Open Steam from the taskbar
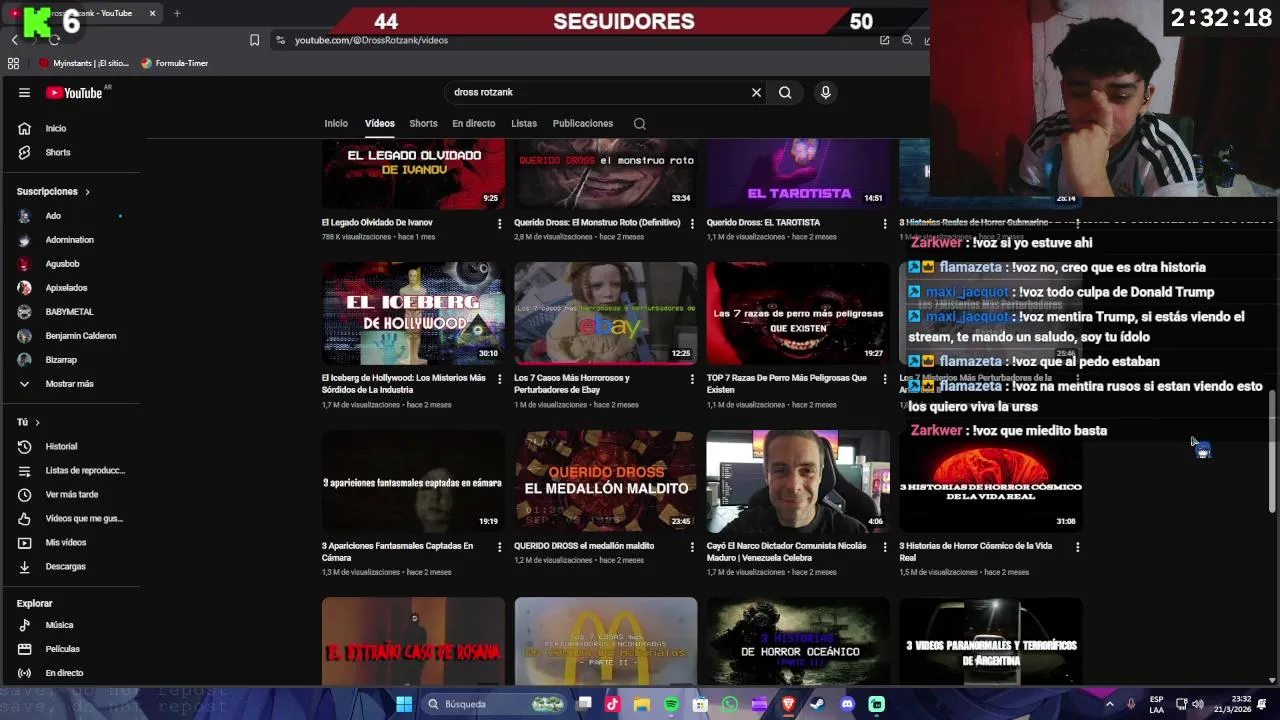The width and height of the screenshot is (1280, 720). 817,704
